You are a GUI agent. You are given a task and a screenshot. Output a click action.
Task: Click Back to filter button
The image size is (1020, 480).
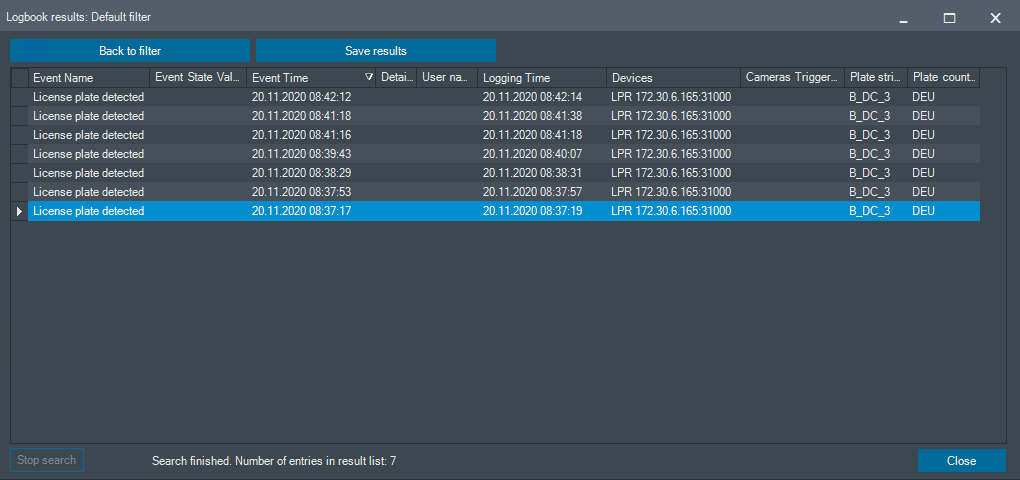(130, 51)
